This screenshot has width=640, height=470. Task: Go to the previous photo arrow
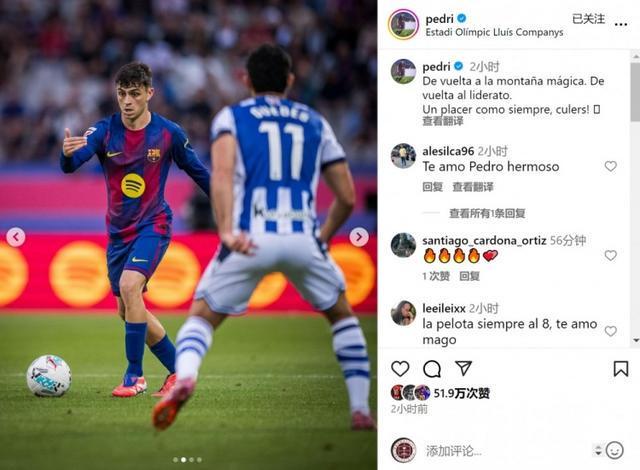pos(16,237)
